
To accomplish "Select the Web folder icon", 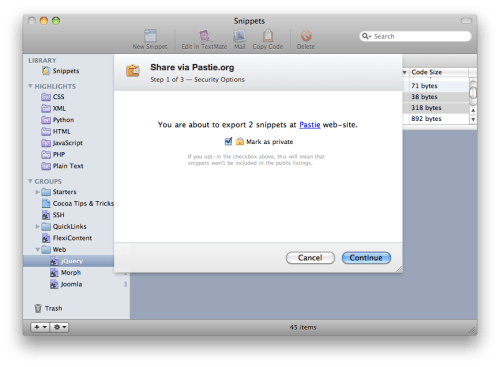I will (46, 250).
